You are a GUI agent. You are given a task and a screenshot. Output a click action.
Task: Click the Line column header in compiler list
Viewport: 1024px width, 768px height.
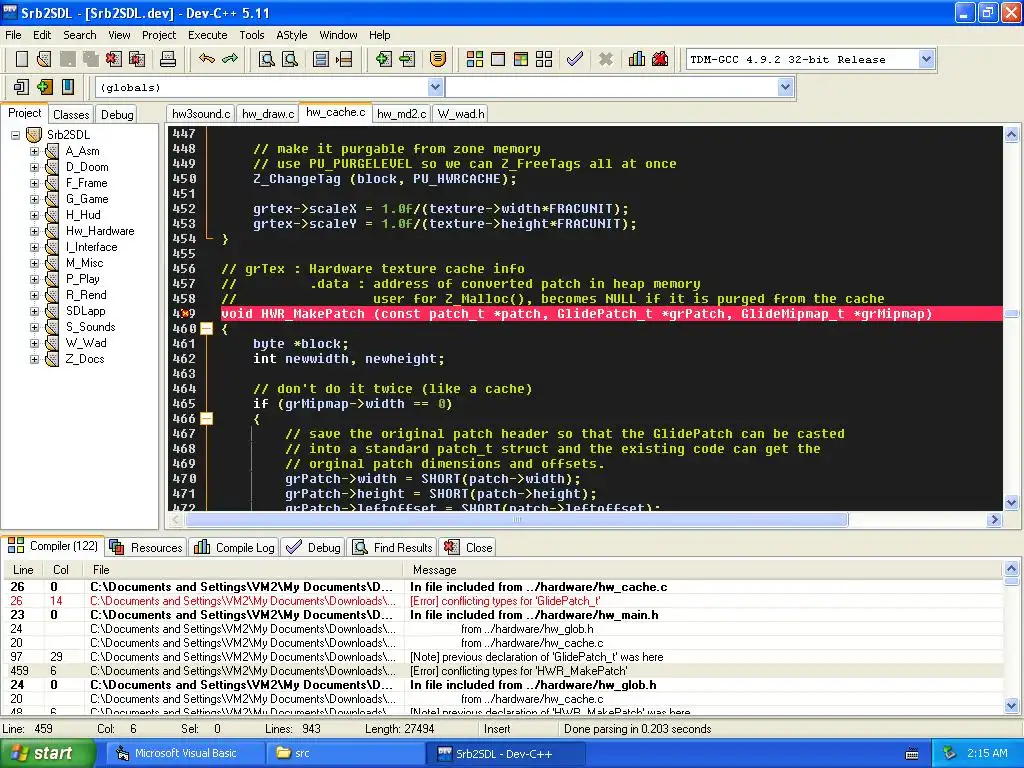(x=24, y=570)
